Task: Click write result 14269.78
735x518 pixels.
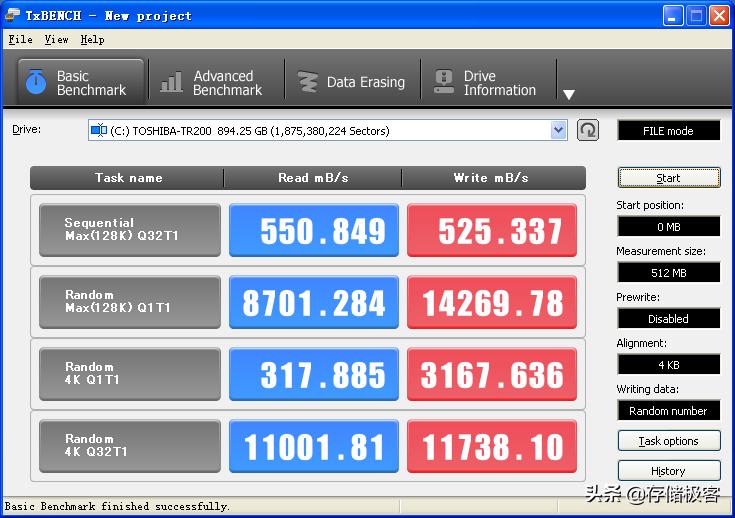Action: click(x=492, y=302)
